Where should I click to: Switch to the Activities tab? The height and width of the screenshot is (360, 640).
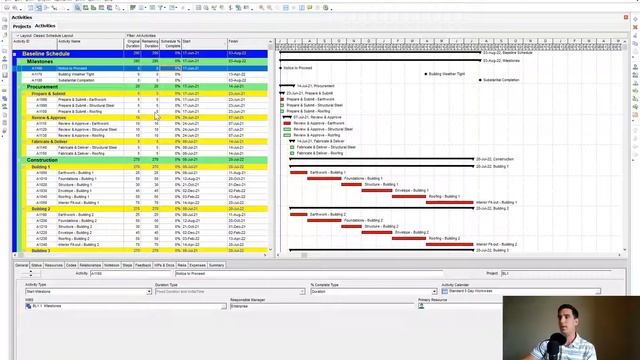click(45, 26)
